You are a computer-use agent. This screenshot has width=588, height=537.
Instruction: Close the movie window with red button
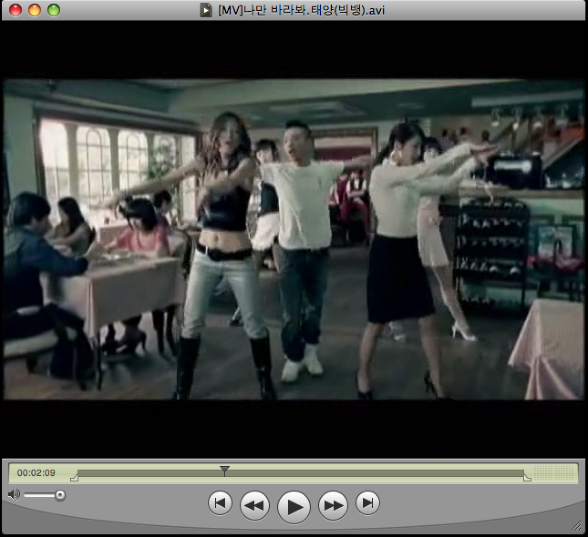pyautogui.click(x=15, y=10)
